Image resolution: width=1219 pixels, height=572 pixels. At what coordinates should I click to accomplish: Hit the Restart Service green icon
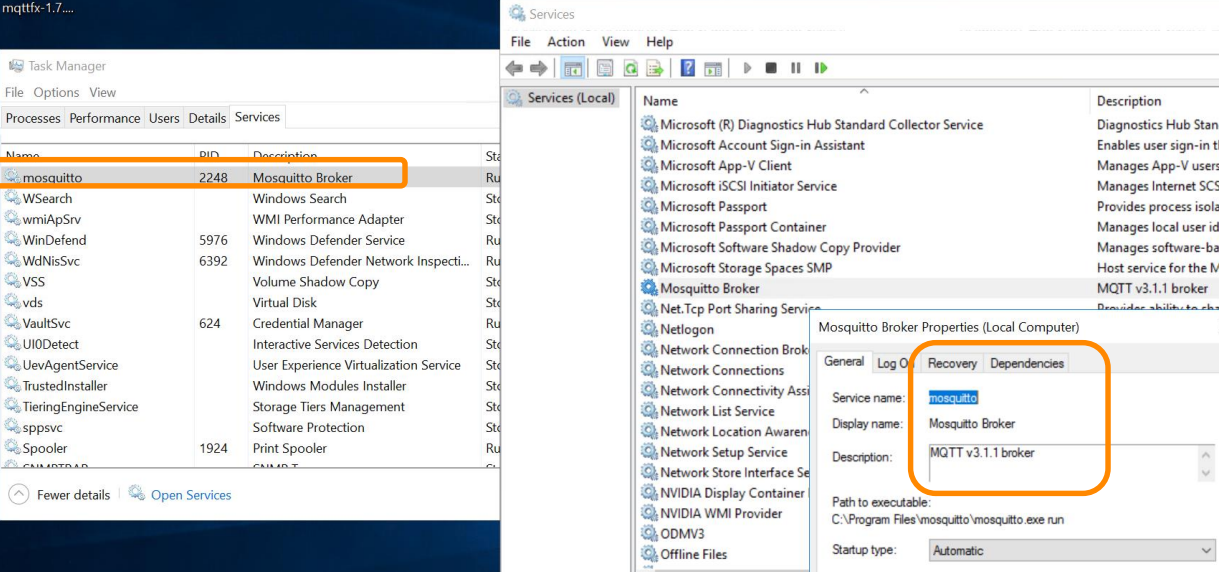[x=821, y=68]
